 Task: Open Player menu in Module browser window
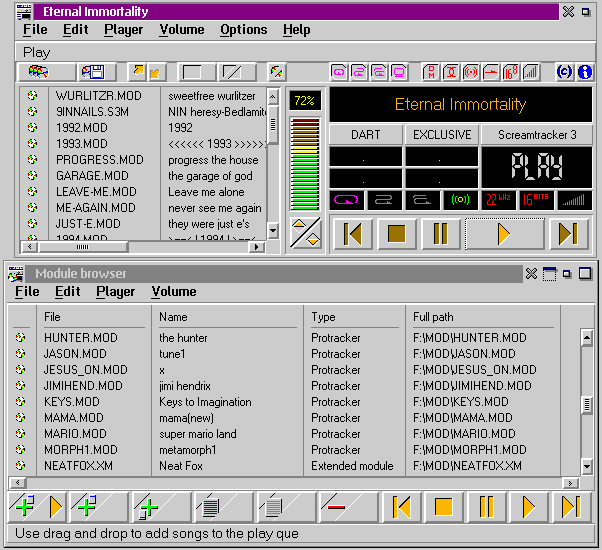coord(116,292)
